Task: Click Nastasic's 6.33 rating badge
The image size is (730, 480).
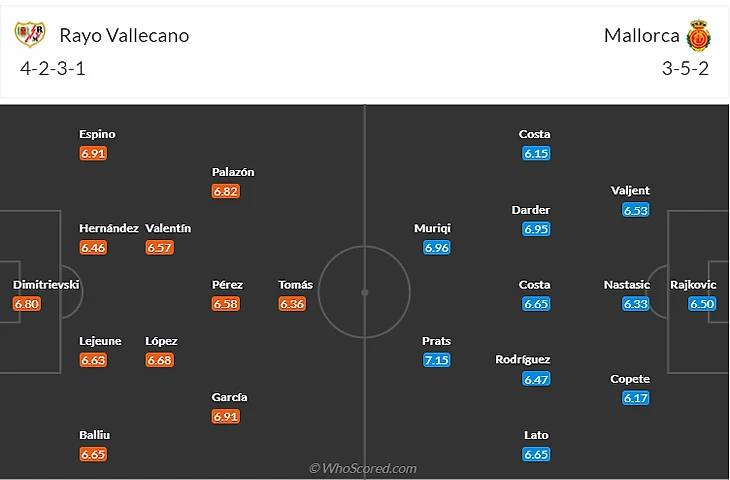Action: click(x=636, y=304)
